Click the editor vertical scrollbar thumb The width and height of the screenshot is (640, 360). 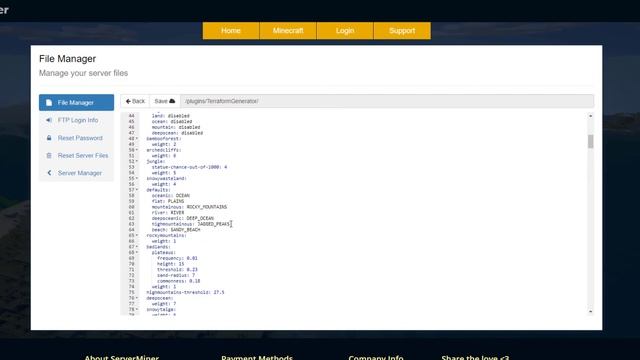(590, 142)
